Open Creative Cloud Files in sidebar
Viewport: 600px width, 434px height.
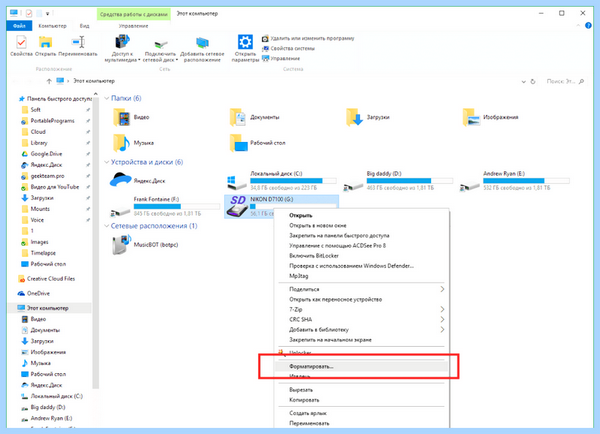tap(51, 279)
